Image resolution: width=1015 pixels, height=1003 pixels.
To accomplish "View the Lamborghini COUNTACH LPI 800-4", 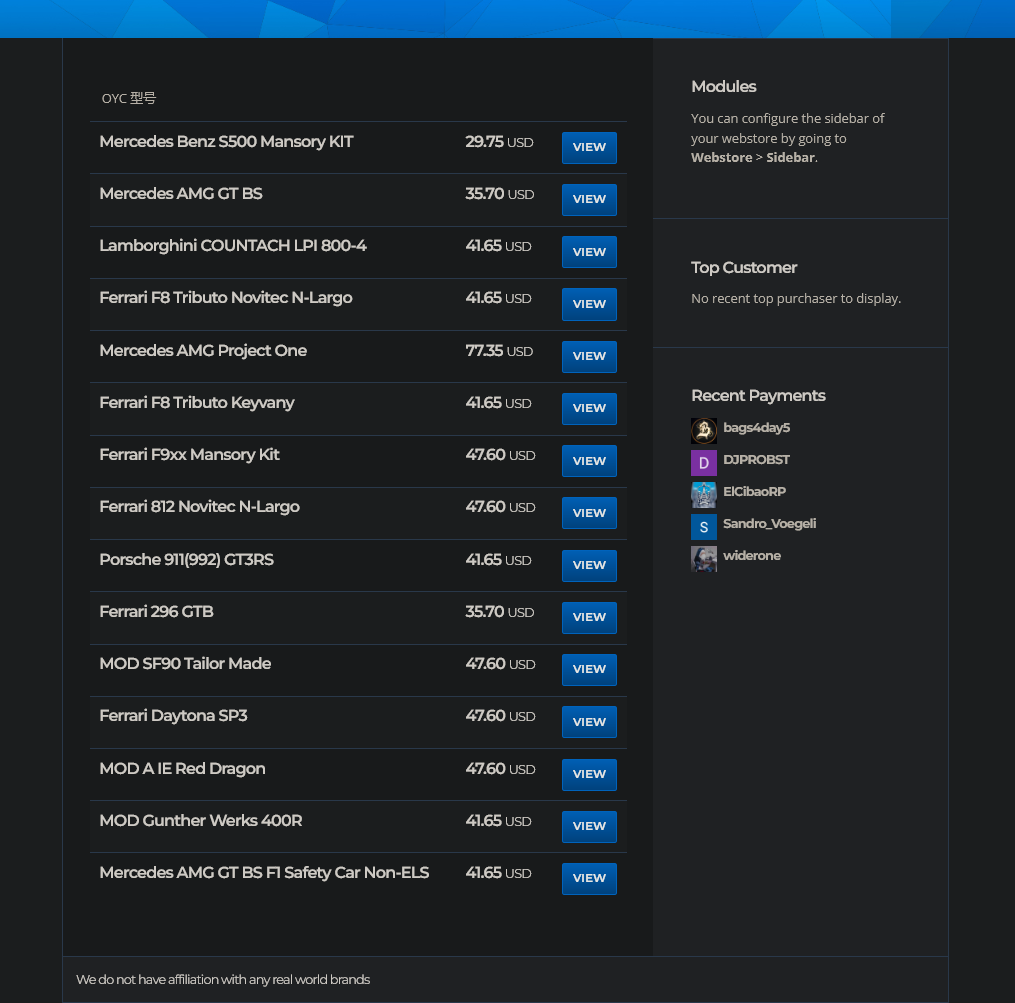I will (x=589, y=251).
